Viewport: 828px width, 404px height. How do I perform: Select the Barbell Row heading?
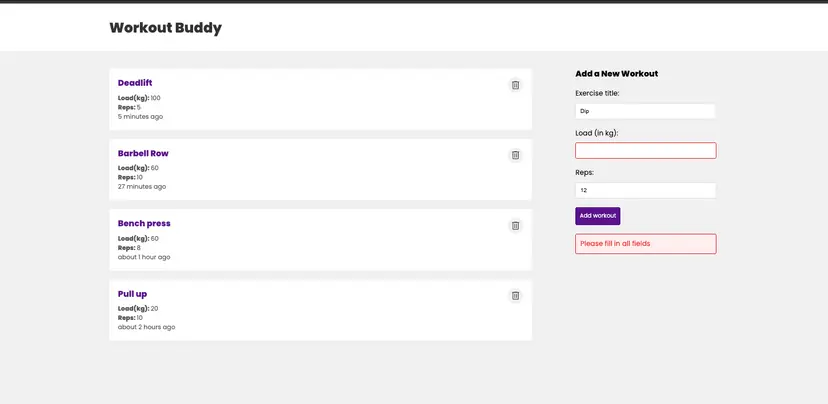[x=143, y=153]
